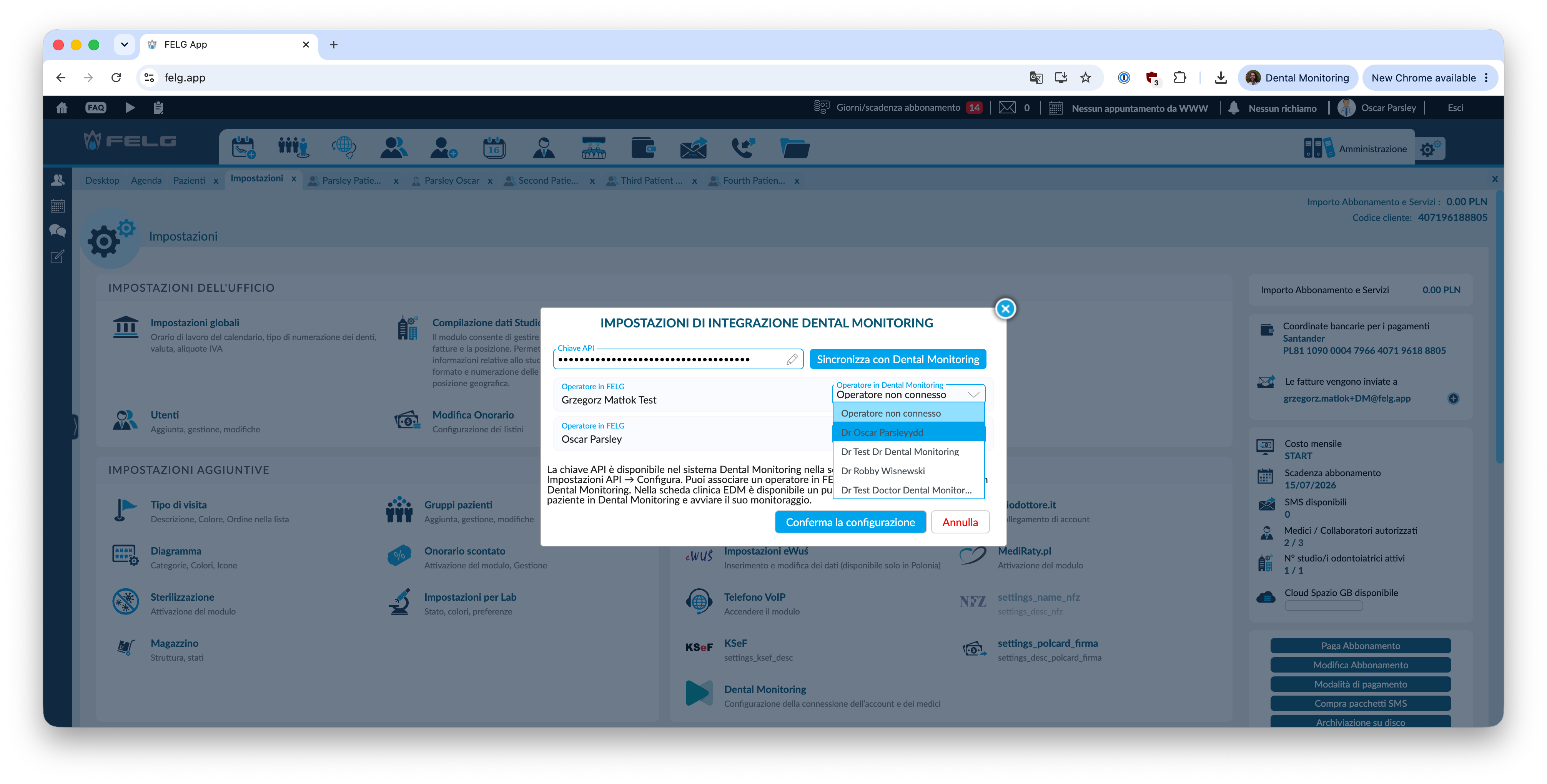Open Amministrazione section
Image resolution: width=1547 pixels, height=784 pixels.
pyautogui.click(x=1355, y=148)
